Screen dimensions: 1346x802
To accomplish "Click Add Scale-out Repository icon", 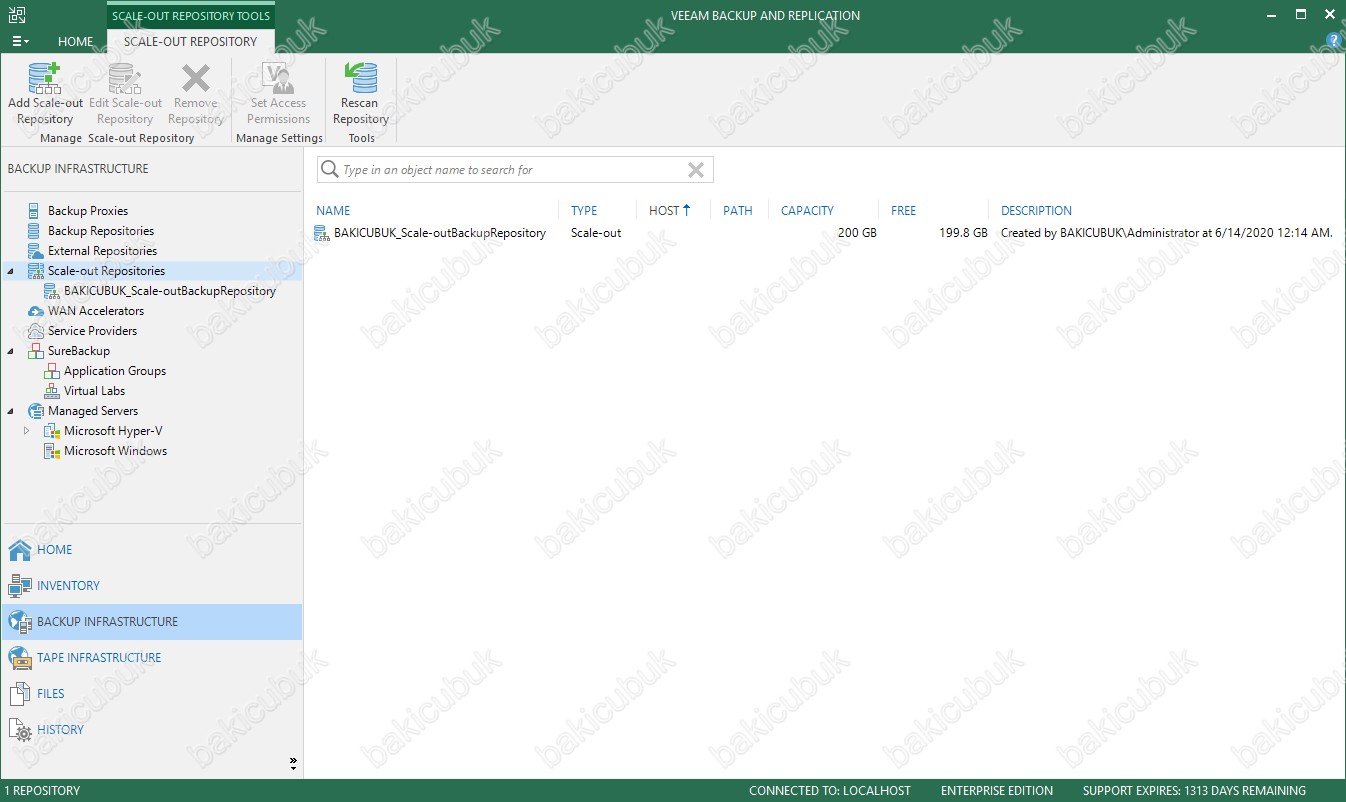I will coord(45,80).
